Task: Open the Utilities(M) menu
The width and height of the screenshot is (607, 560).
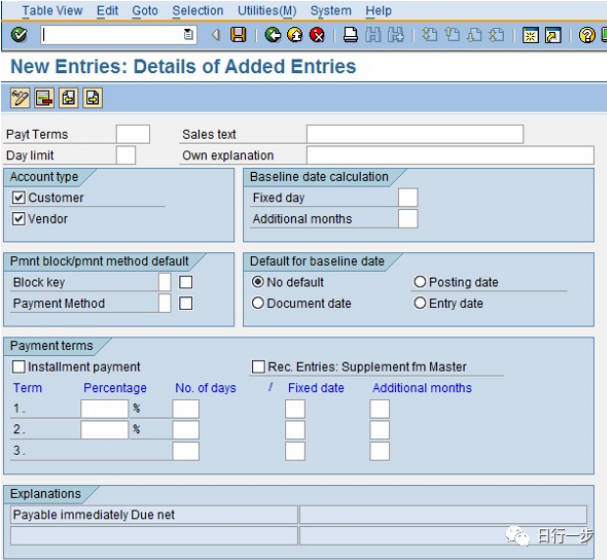Action: pos(267,10)
